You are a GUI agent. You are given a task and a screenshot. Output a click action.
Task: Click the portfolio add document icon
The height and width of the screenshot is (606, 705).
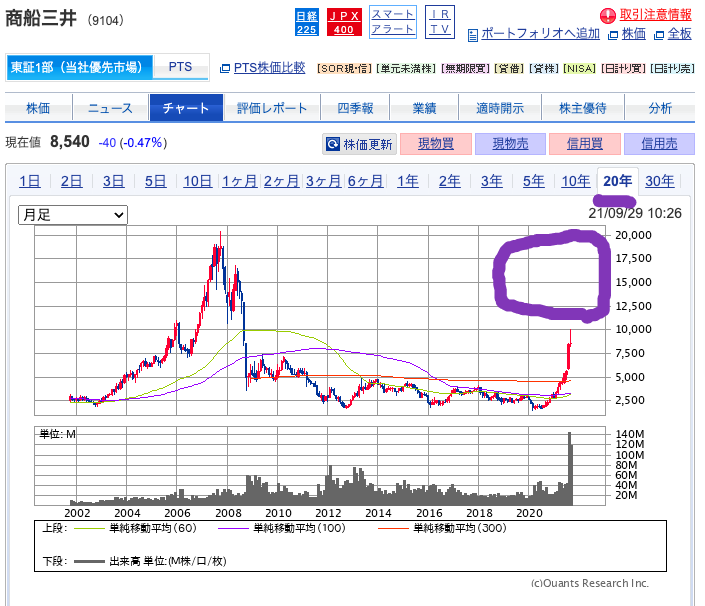coord(473,35)
